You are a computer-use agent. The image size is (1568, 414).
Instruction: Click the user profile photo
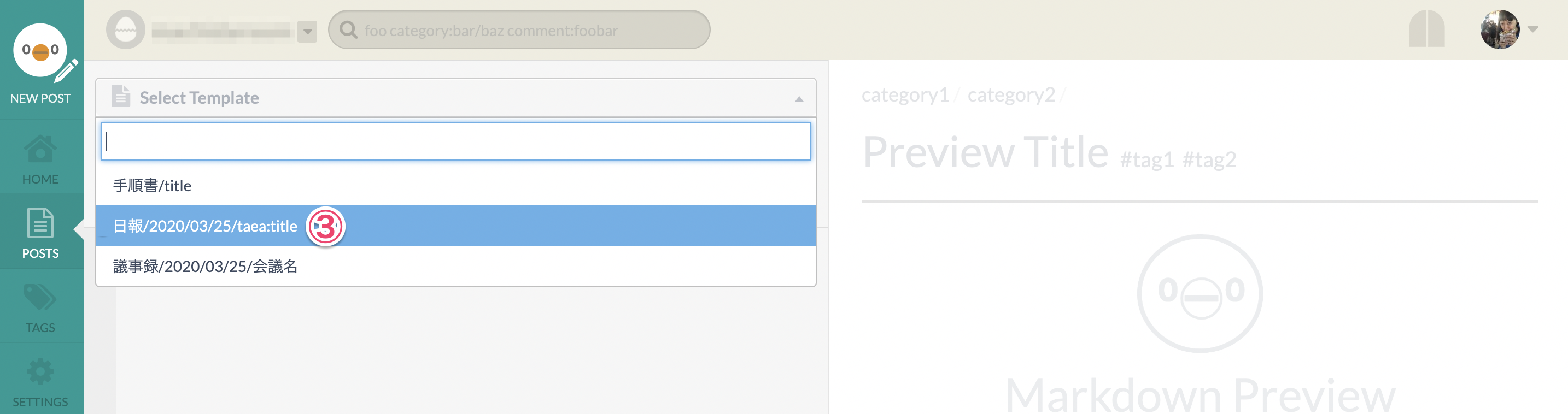tap(1500, 29)
